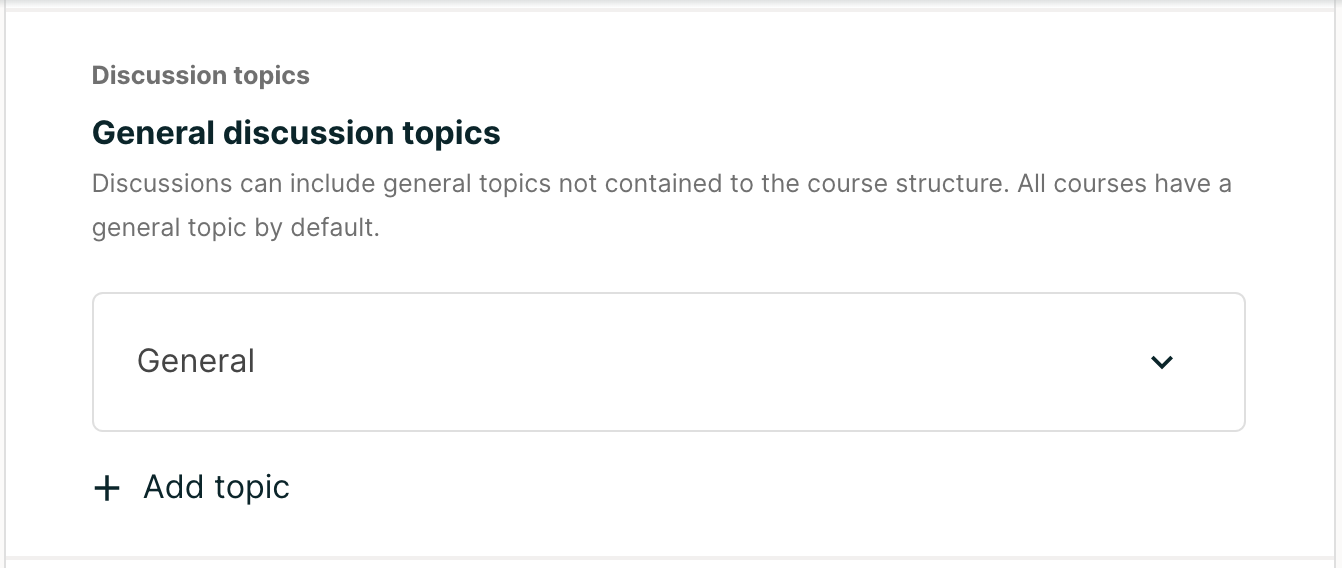The height and width of the screenshot is (568, 1342).
Task: Click the text 'general topic by default.'
Action: tap(236, 228)
